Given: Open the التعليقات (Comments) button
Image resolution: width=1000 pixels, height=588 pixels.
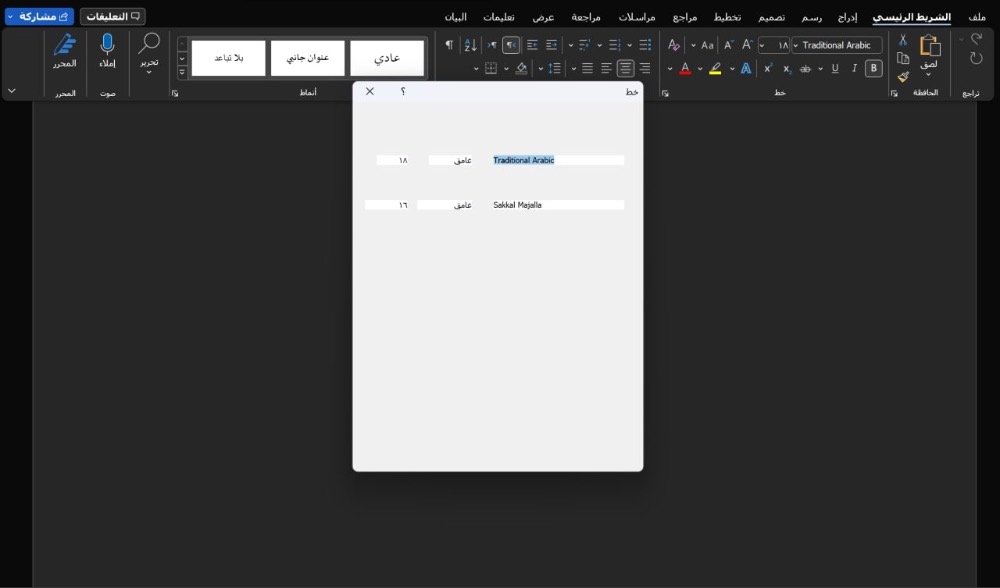Looking at the screenshot, I should pos(113,17).
